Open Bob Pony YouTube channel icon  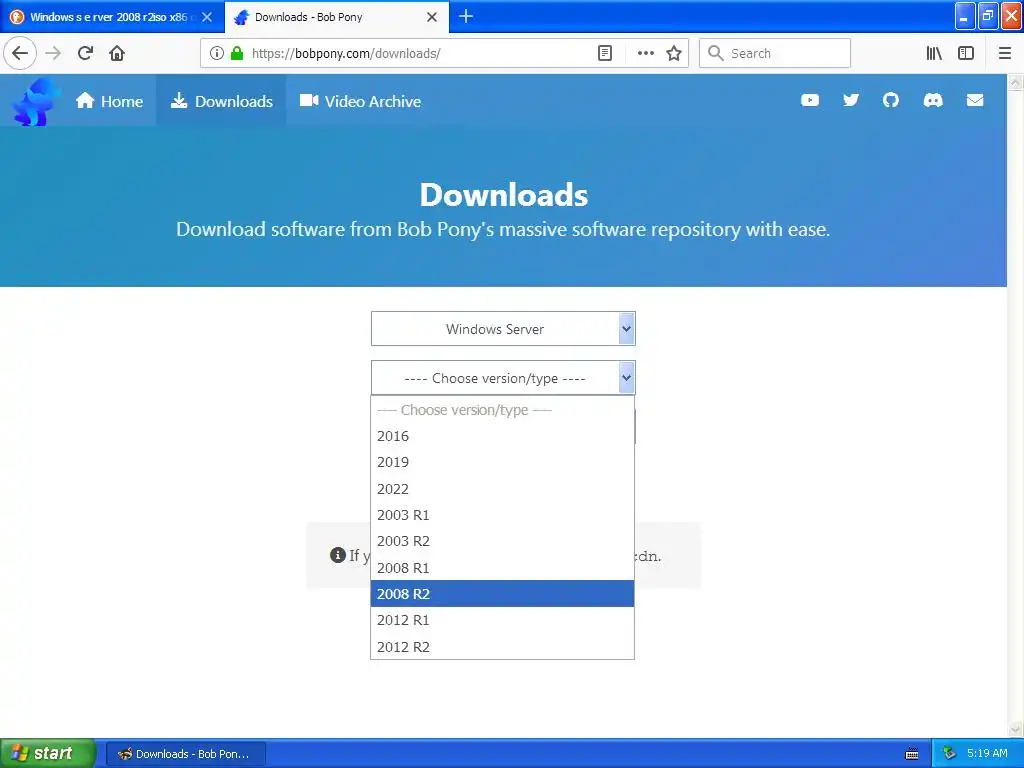810,100
